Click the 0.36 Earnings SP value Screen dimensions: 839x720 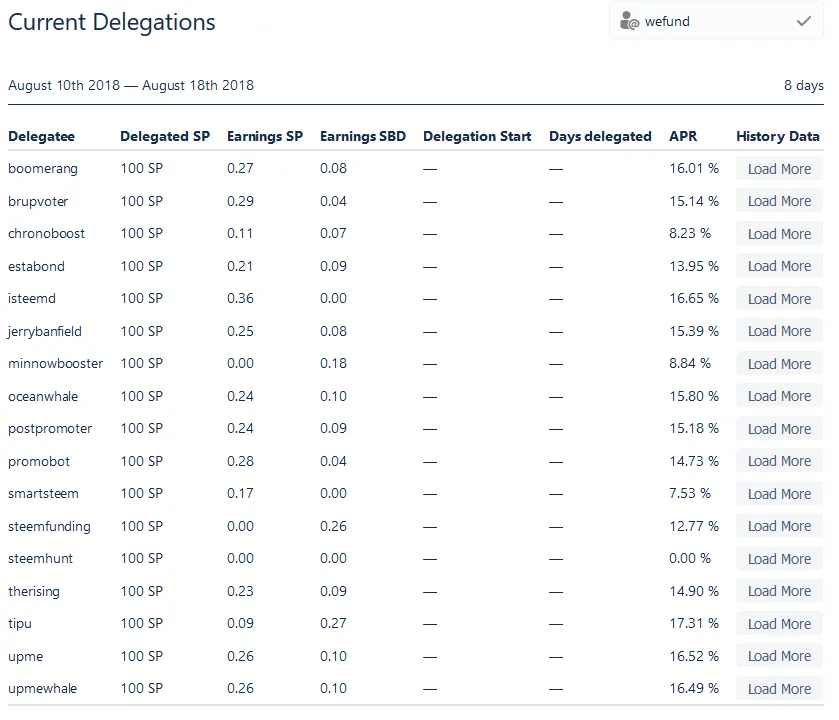point(240,298)
